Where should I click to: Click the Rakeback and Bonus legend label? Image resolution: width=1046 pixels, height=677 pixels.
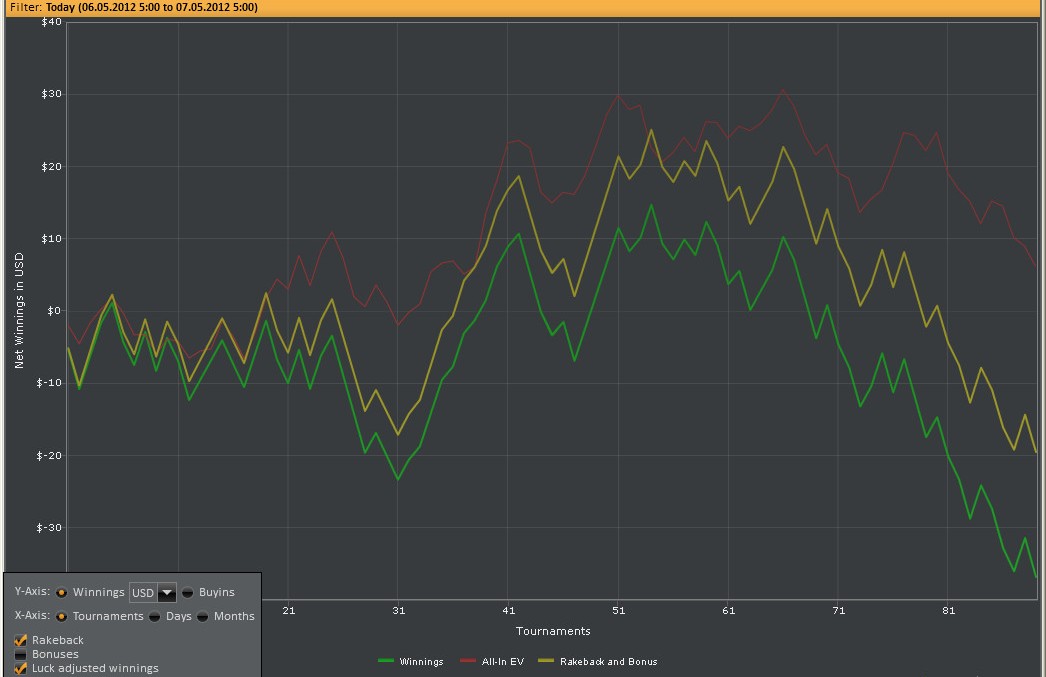608,661
